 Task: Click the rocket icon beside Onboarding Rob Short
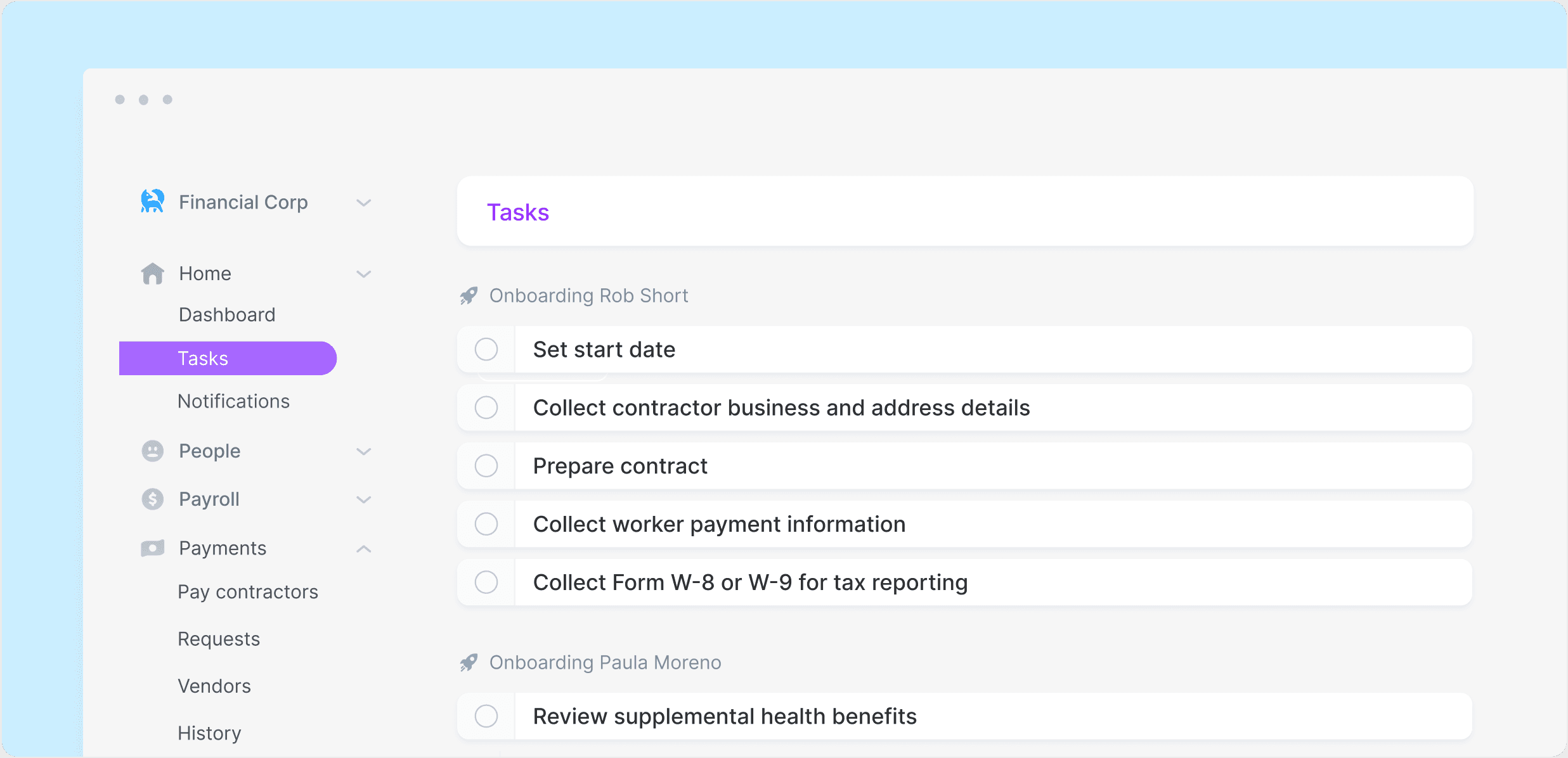[469, 296]
